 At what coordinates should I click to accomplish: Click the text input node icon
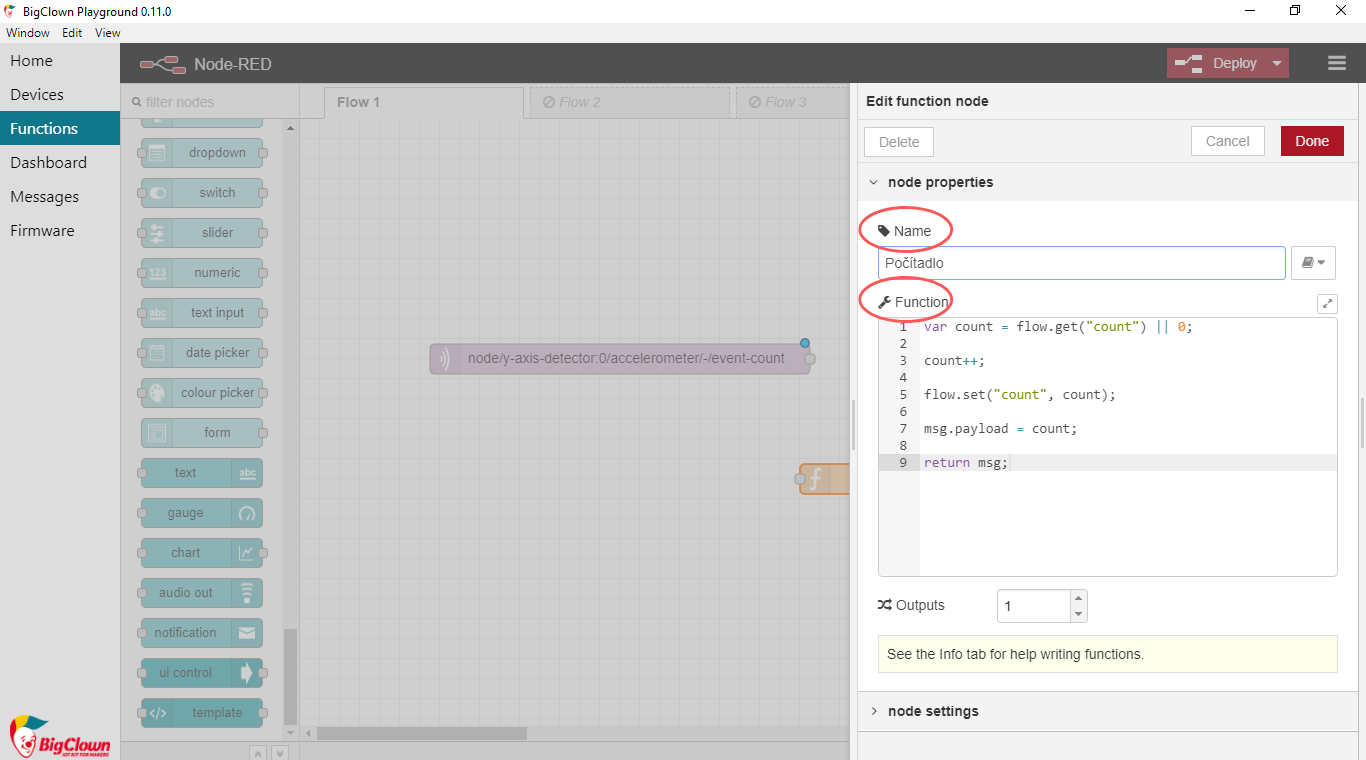click(157, 313)
